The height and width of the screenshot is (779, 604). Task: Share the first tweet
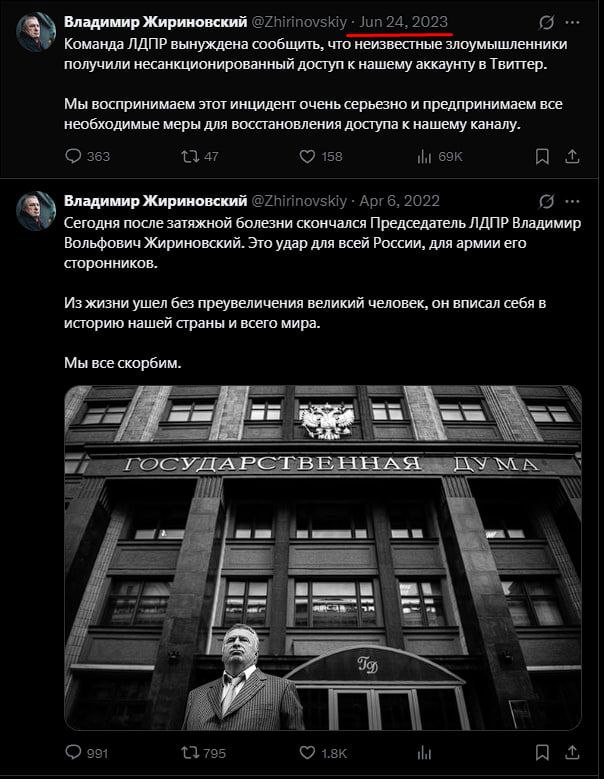[572, 156]
